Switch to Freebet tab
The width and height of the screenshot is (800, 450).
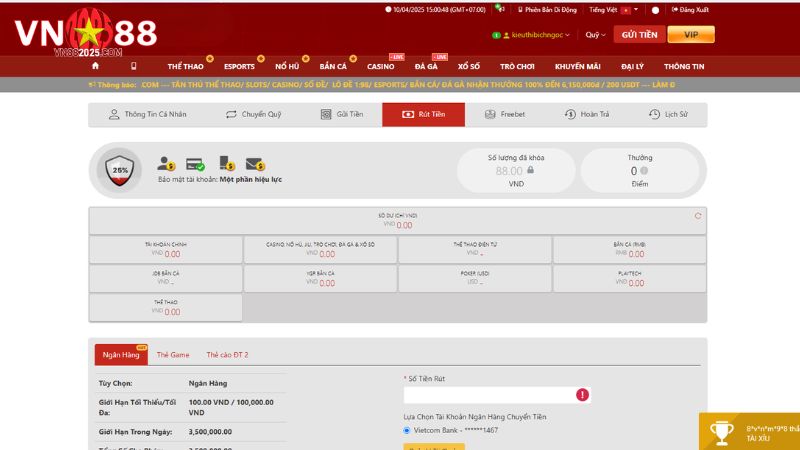(505, 114)
